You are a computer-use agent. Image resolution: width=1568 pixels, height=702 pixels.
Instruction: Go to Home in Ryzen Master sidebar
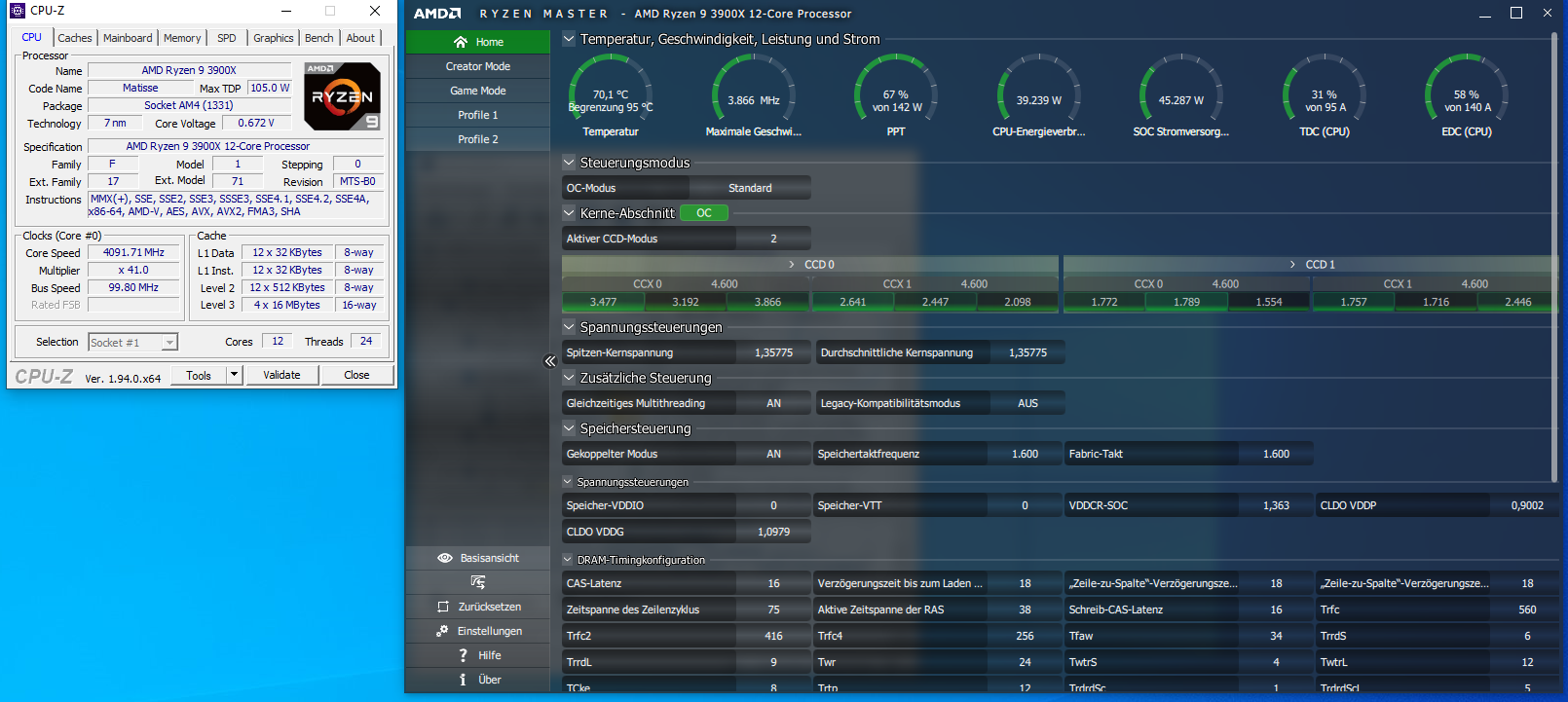pyautogui.click(x=477, y=42)
